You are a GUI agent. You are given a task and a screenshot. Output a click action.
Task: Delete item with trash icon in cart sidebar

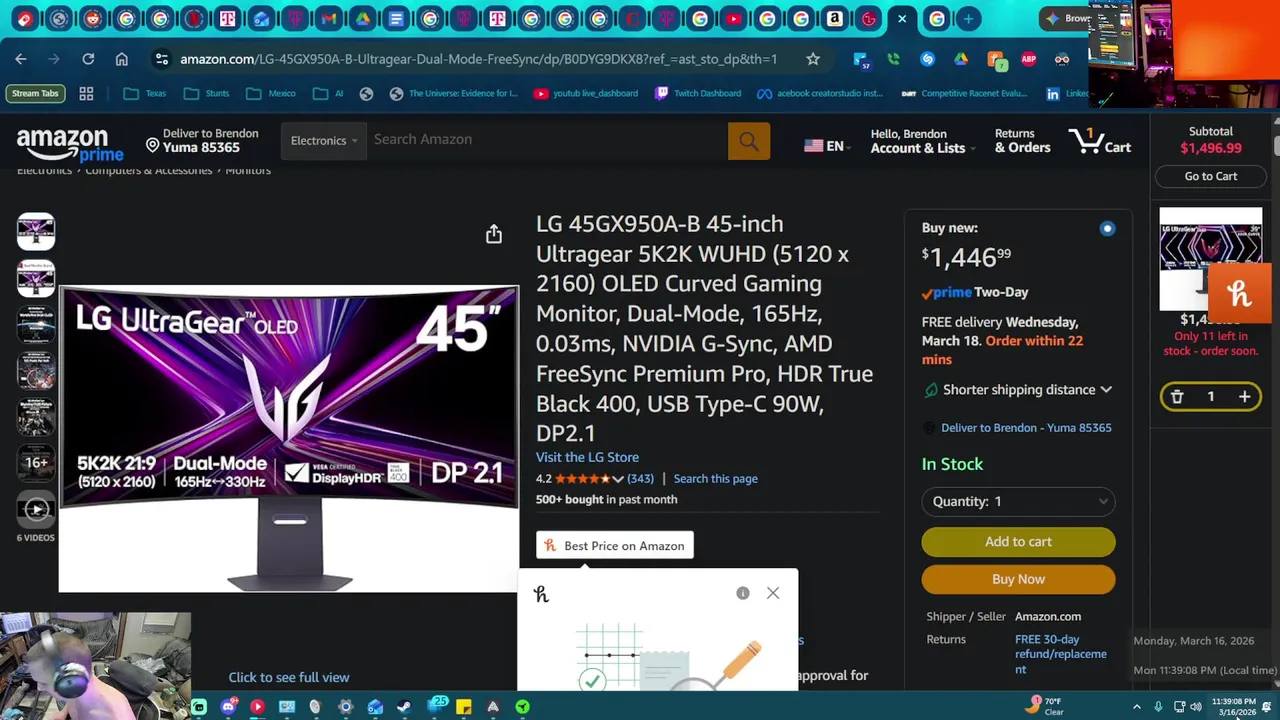click(x=1177, y=397)
